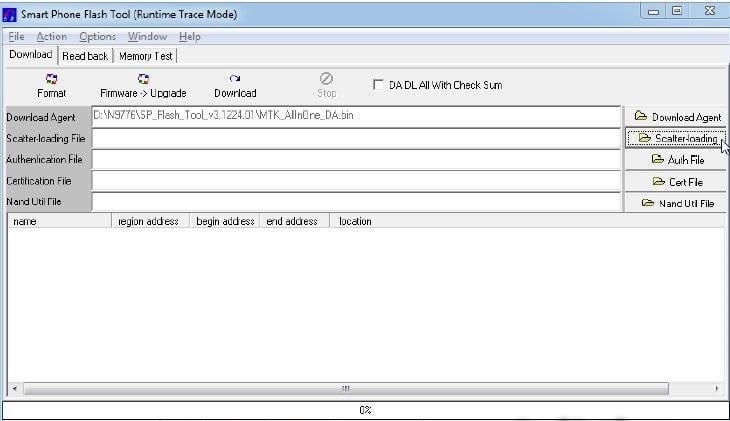Click the Download Agent path field
This screenshot has width=730, height=421.
point(356,116)
